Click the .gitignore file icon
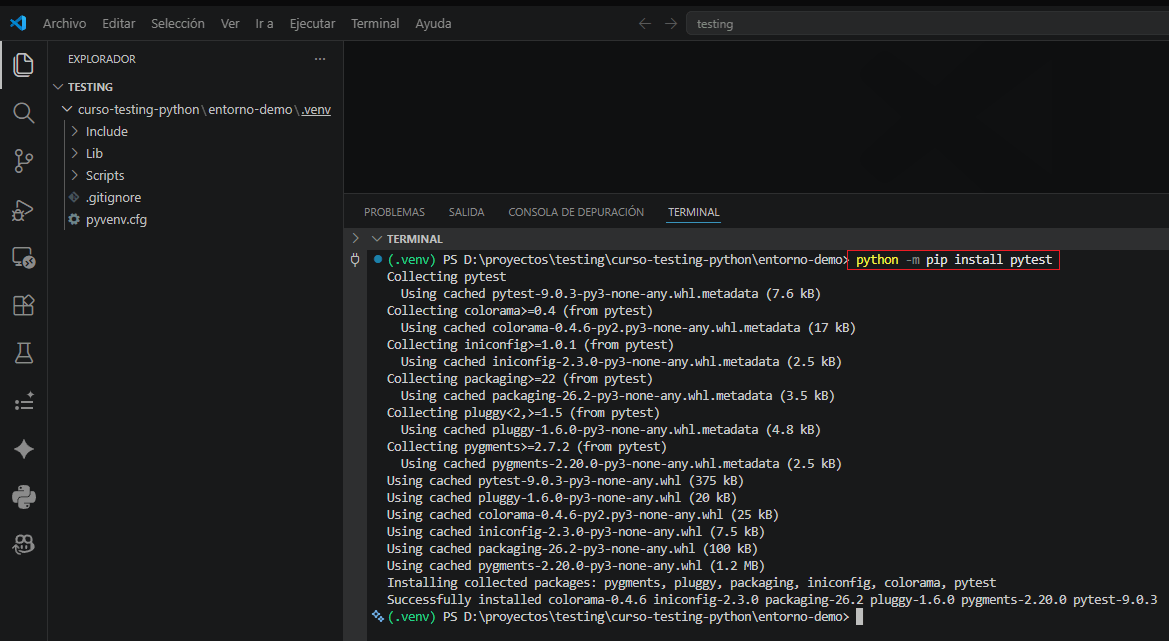 (74, 198)
